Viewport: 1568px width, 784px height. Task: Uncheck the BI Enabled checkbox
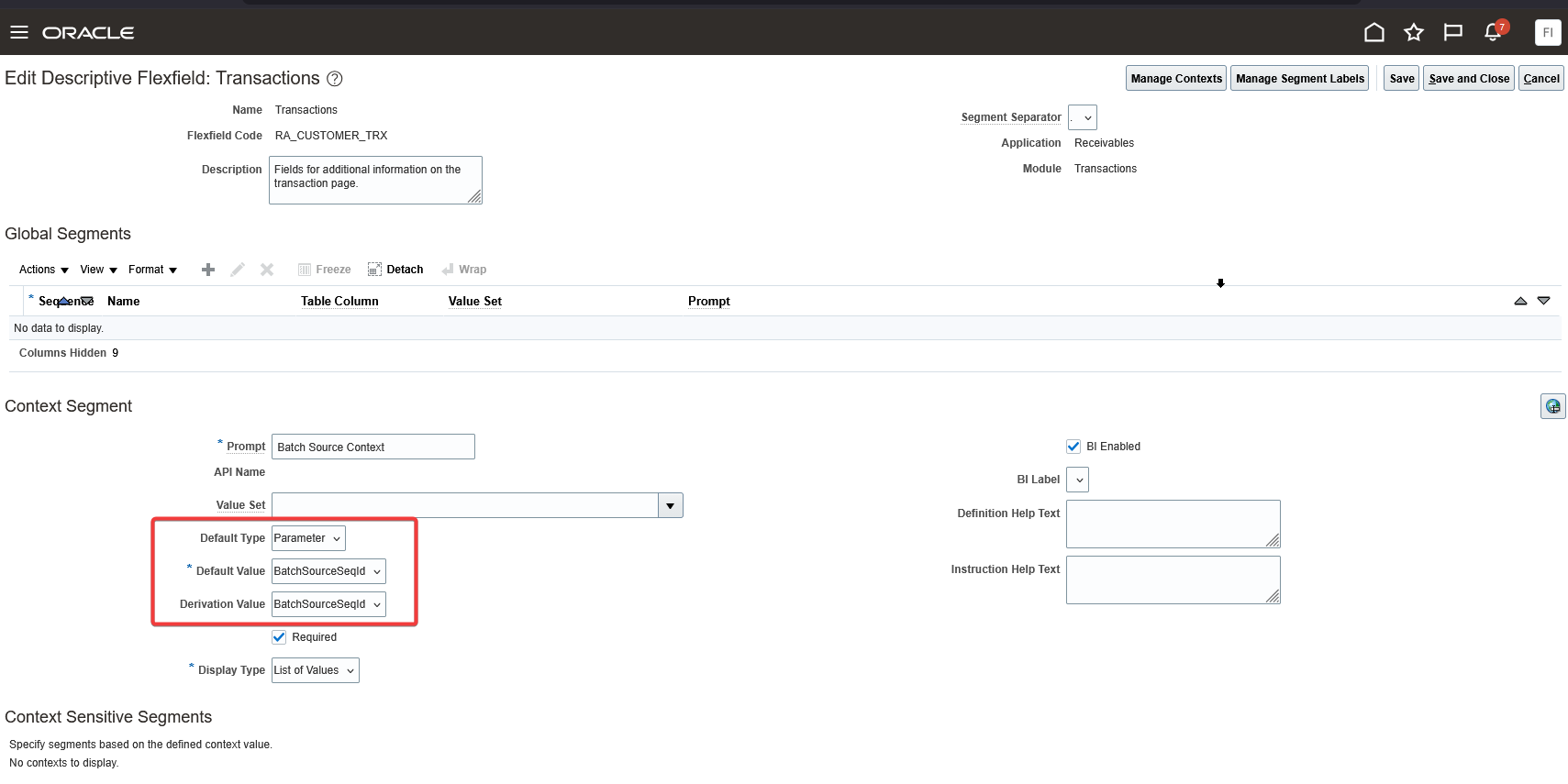pyautogui.click(x=1073, y=447)
